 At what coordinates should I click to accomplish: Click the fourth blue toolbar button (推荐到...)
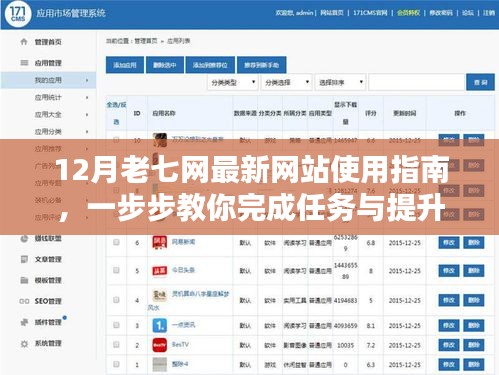[261, 65]
